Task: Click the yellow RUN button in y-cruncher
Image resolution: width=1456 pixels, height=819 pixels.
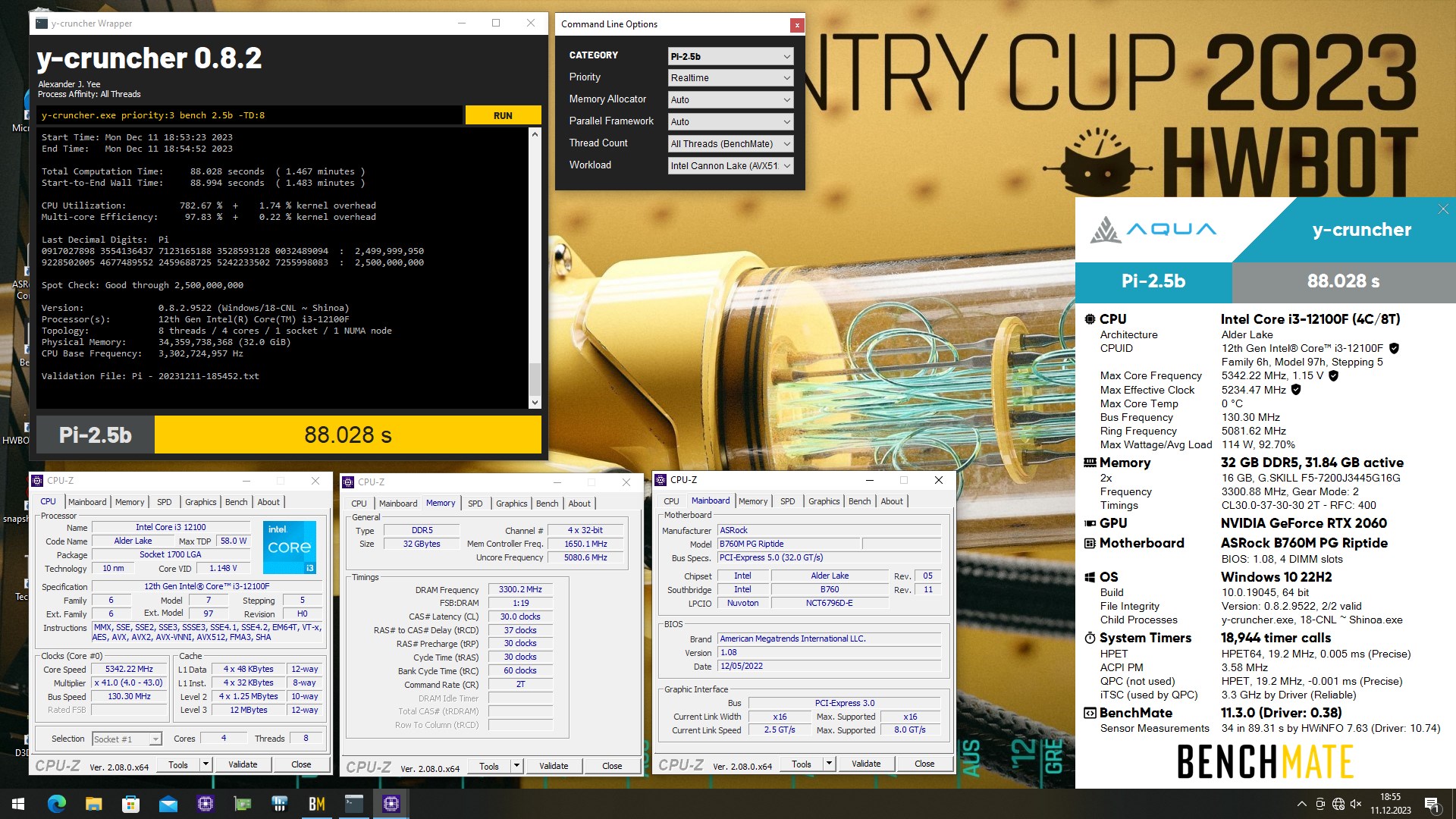Action: pyautogui.click(x=503, y=115)
